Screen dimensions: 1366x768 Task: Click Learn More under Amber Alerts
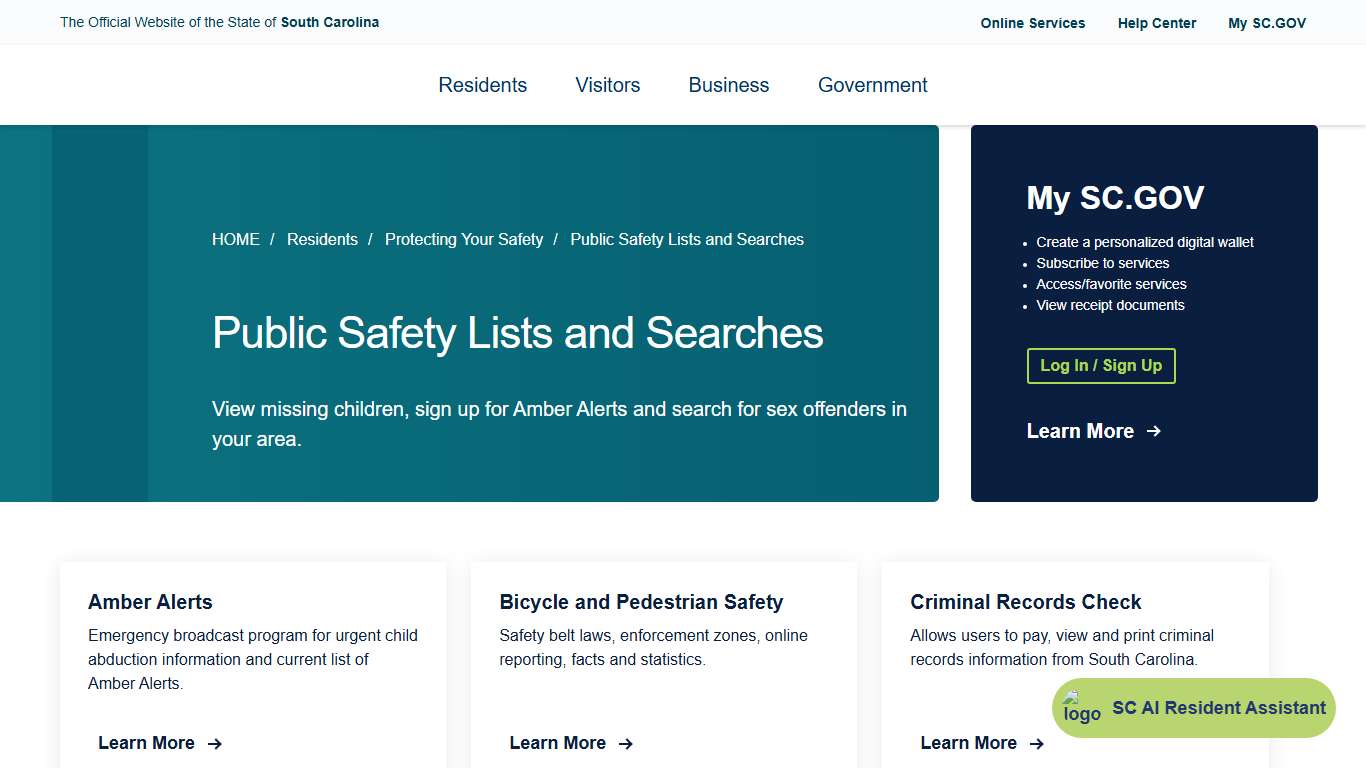146,743
